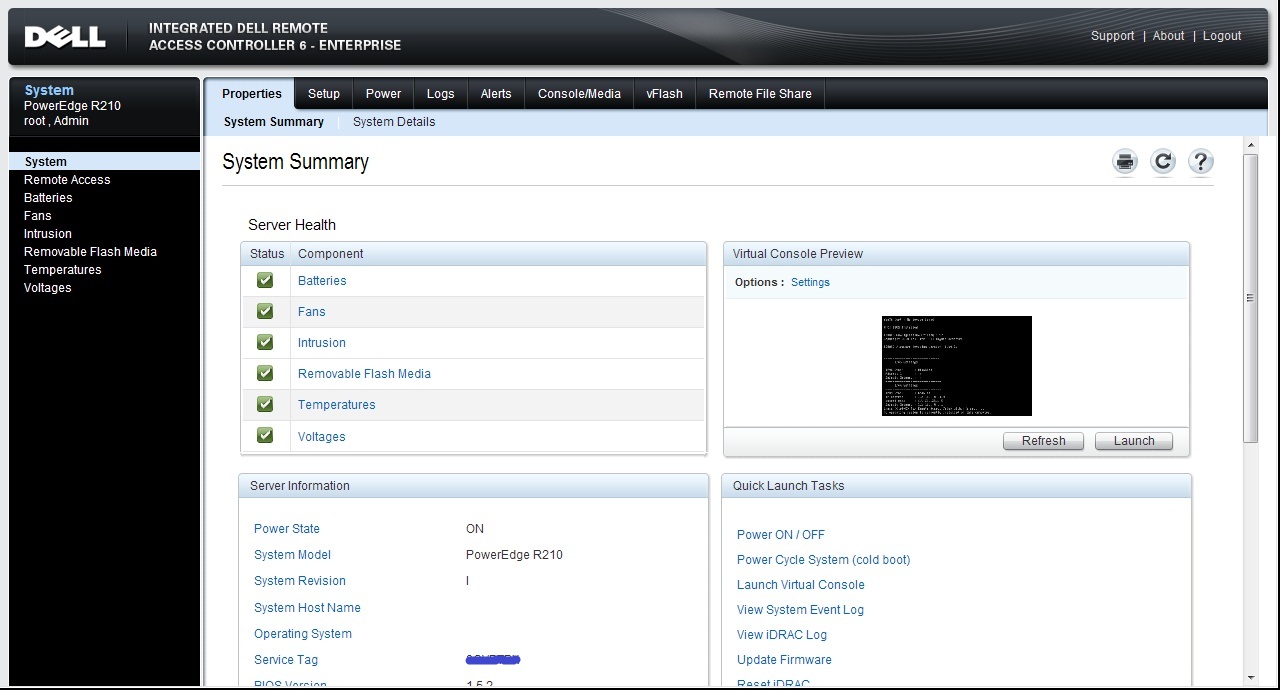The image size is (1280, 690).
Task: Click the About link in header
Action: (1168, 36)
